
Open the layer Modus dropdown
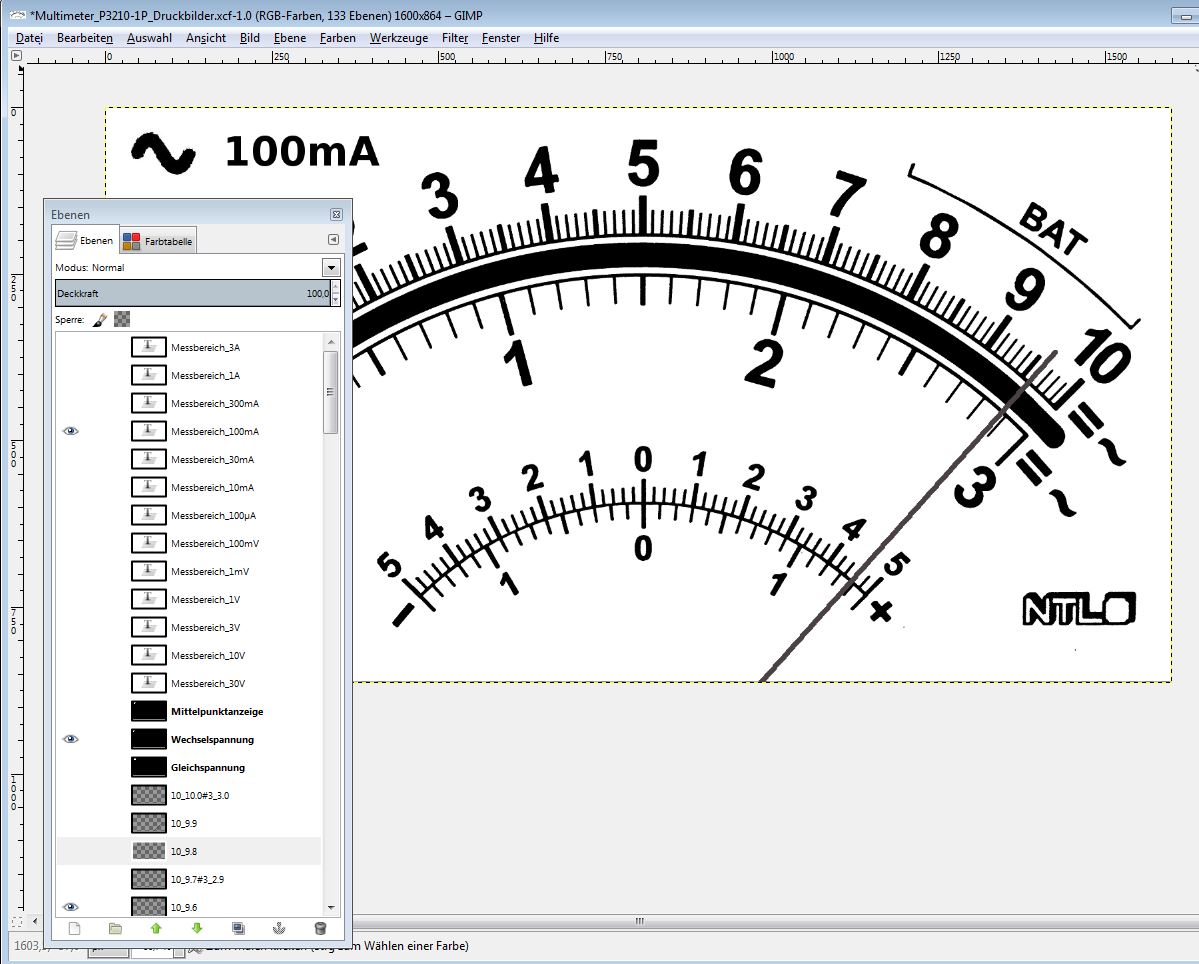click(331, 268)
